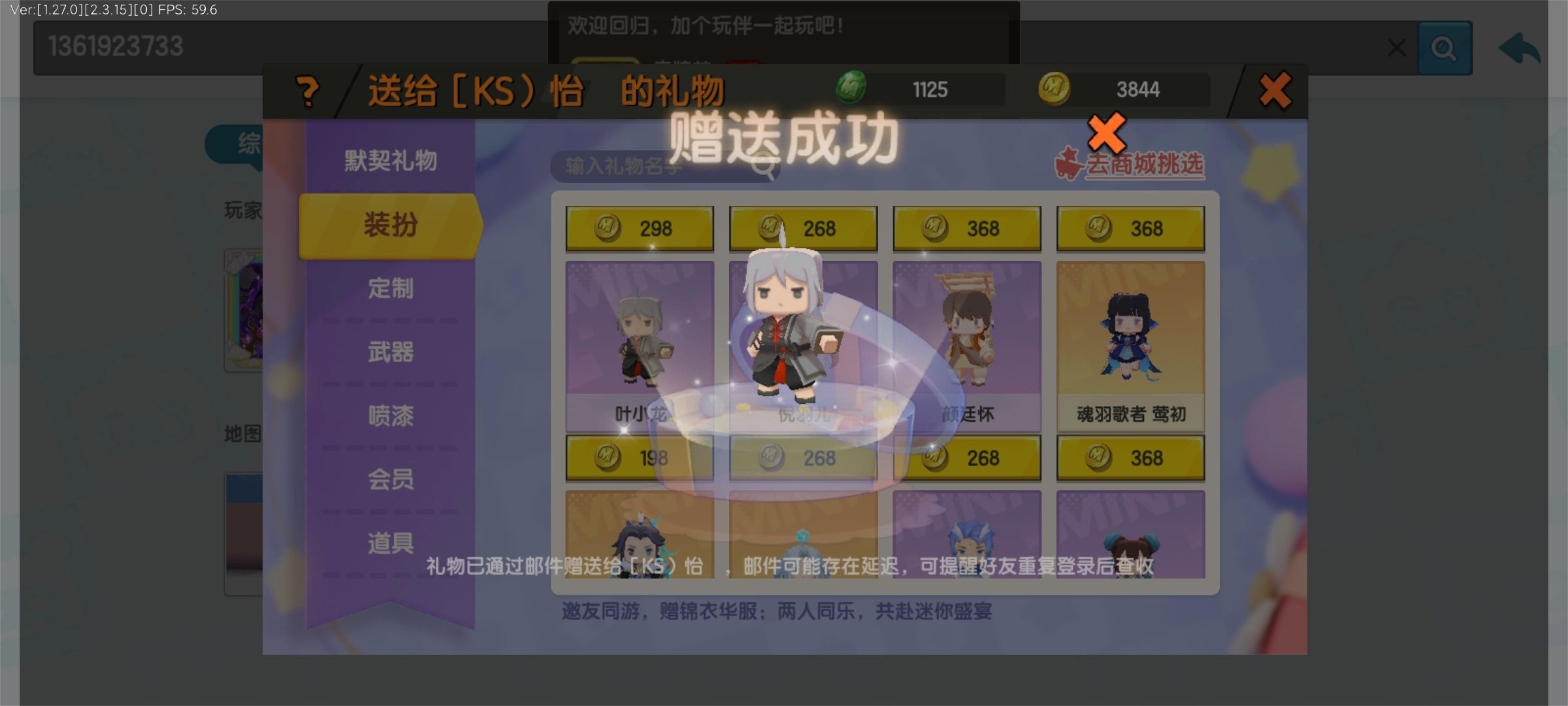
Task: Select the 魂羽歌者 莺初 skin thumbnail
Action: (1131, 346)
